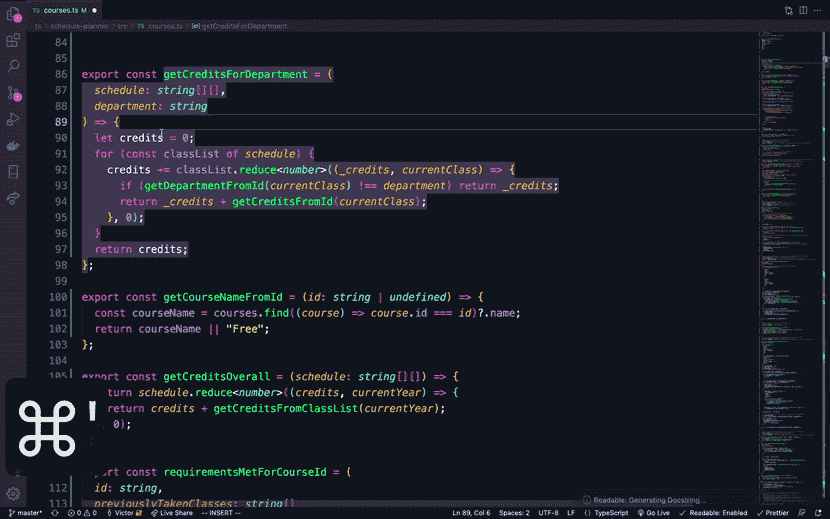
Task: Click 'Ln 89, Col 6' cursor position
Action: 471,513
